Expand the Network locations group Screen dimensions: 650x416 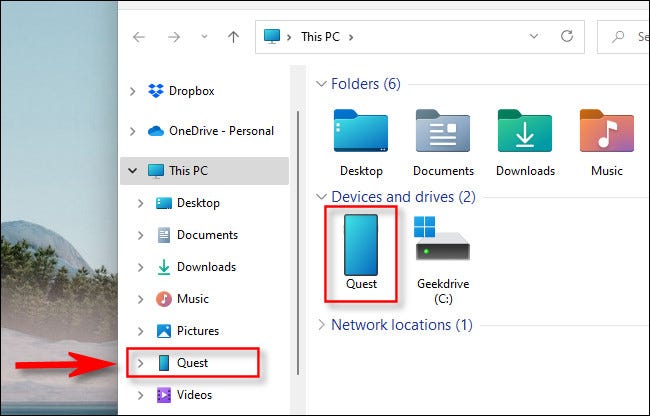tap(321, 324)
